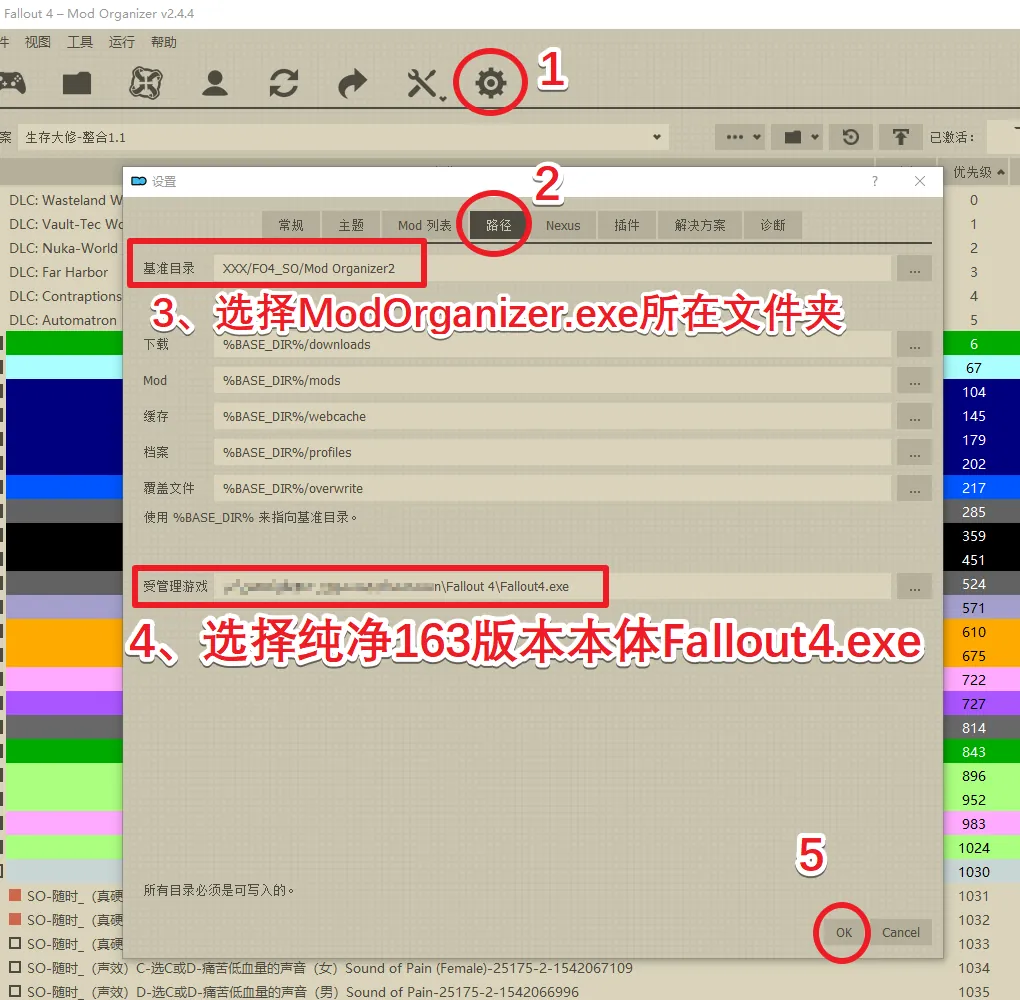
Task: Click the curved arrow executables icon
Action: 353,83
